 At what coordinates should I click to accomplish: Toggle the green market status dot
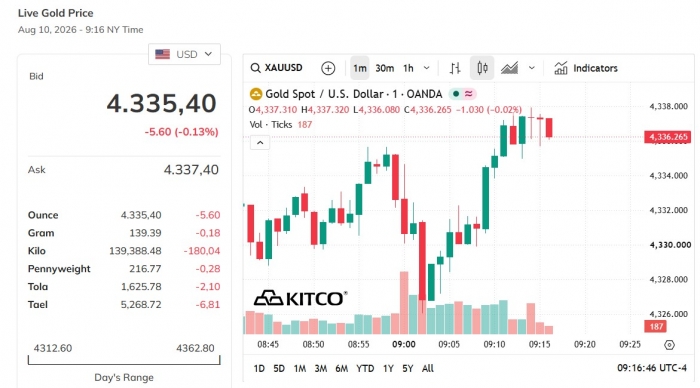click(x=456, y=94)
